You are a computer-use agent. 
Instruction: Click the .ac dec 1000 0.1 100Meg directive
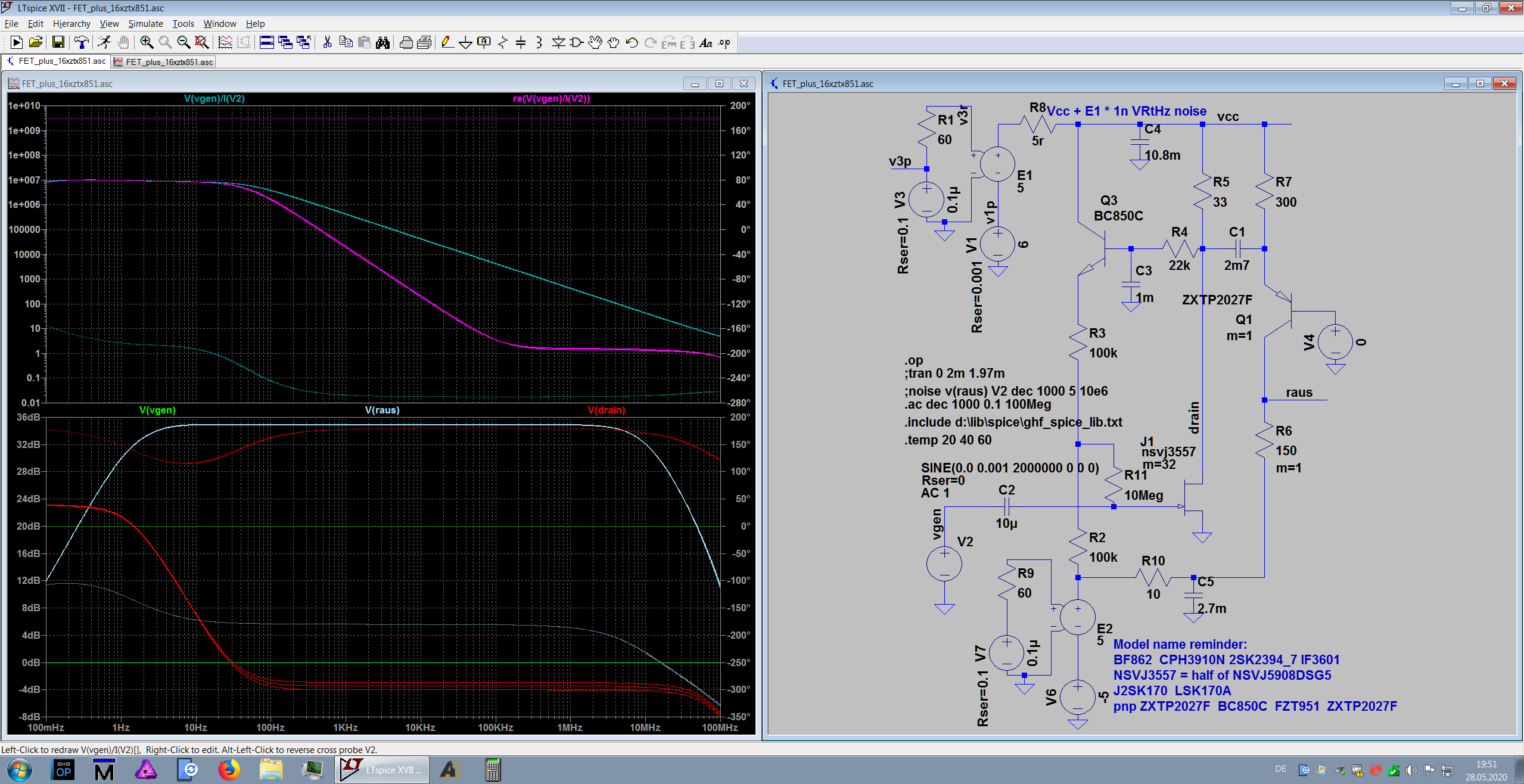click(978, 405)
